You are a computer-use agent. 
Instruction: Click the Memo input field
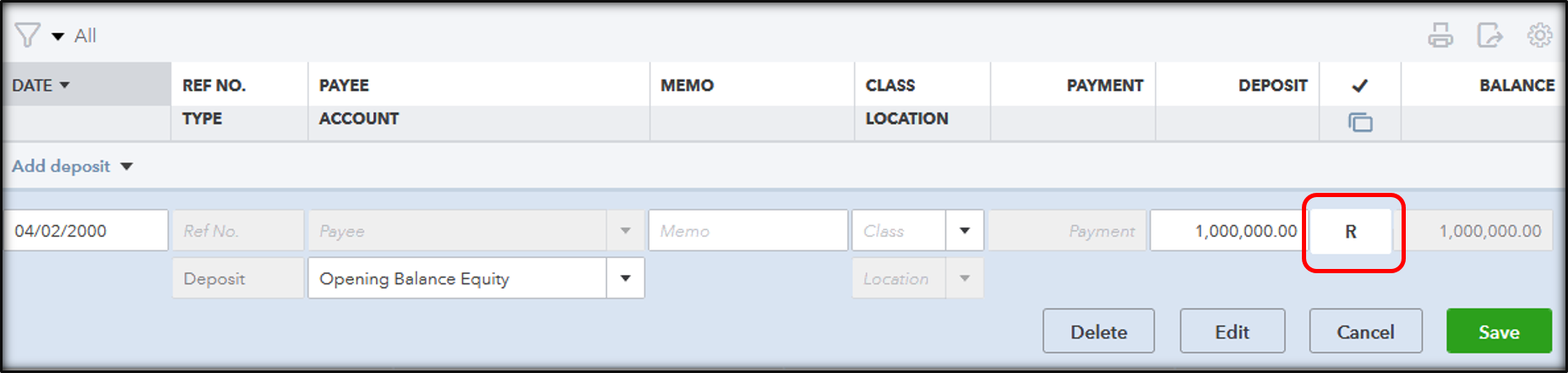click(748, 231)
